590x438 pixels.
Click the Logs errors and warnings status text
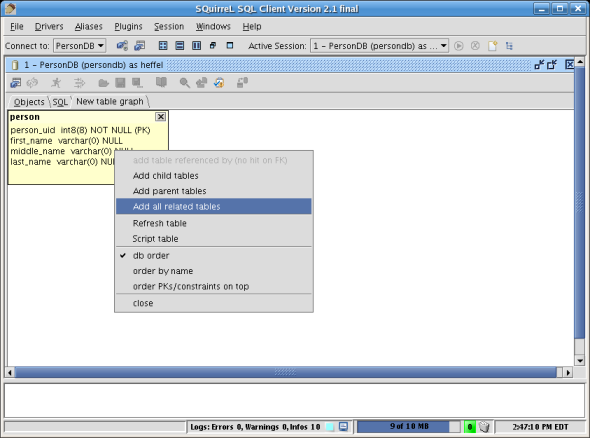pyautogui.click(x=255, y=427)
